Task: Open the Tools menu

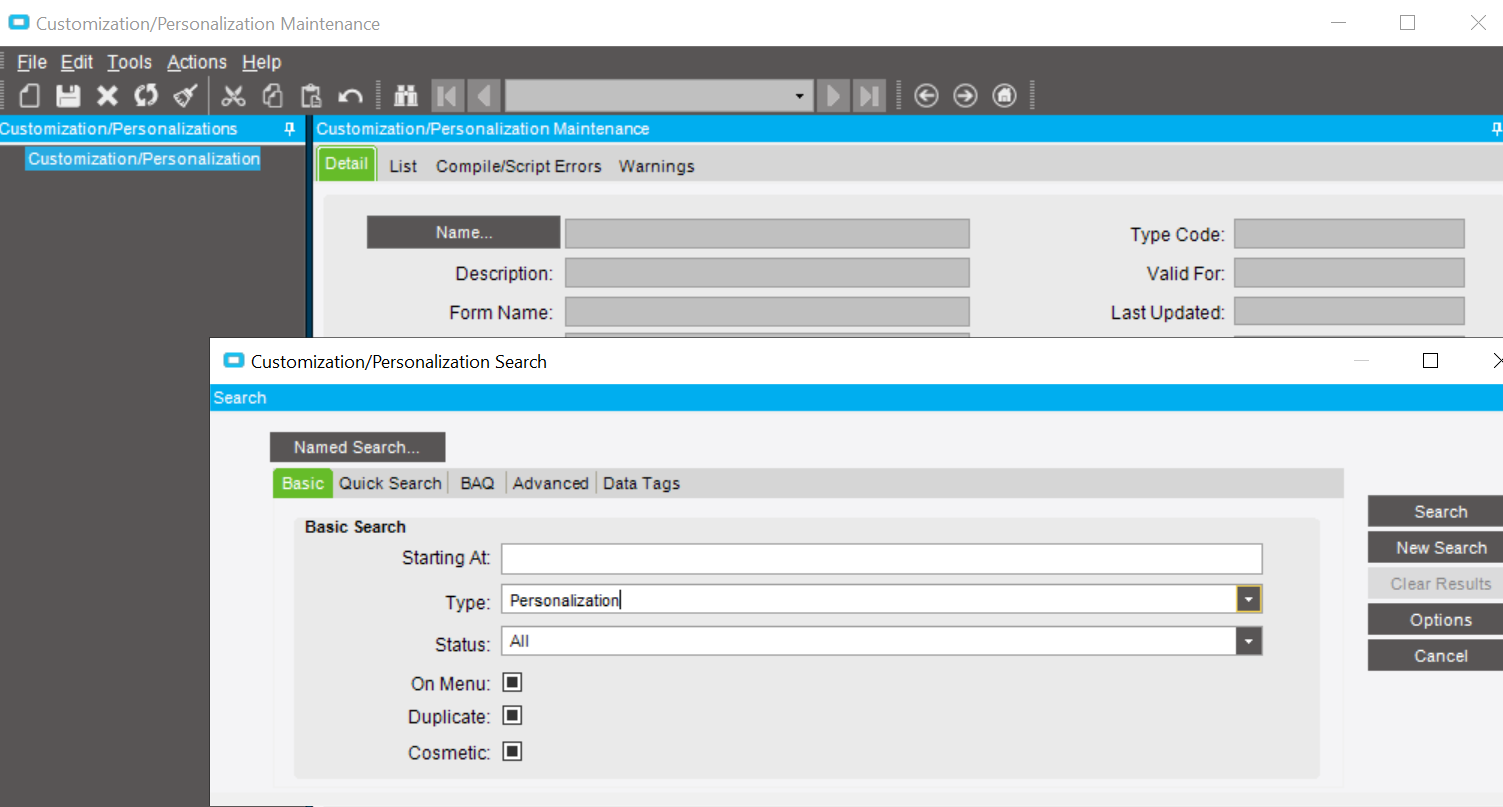Action: tap(129, 62)
